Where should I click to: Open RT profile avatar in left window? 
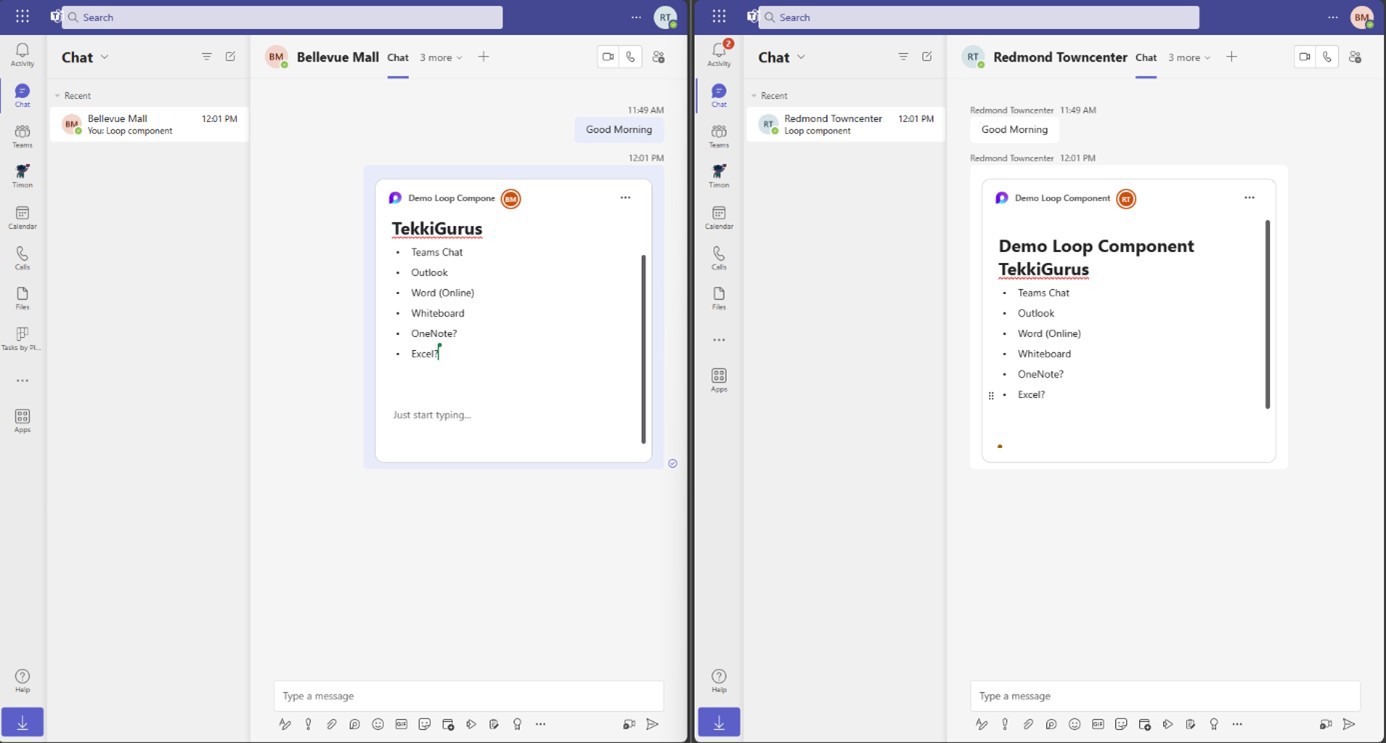coord(665,17)
